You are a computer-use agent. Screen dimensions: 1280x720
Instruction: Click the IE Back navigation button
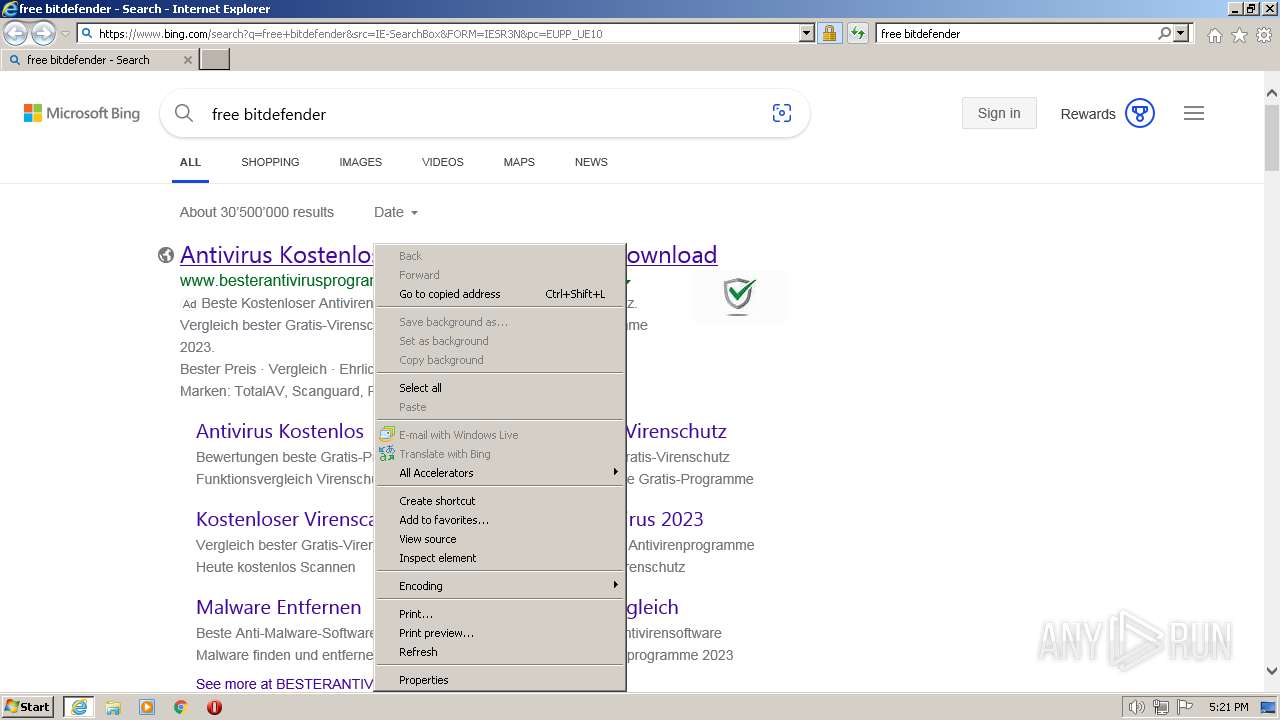point(16,34)
